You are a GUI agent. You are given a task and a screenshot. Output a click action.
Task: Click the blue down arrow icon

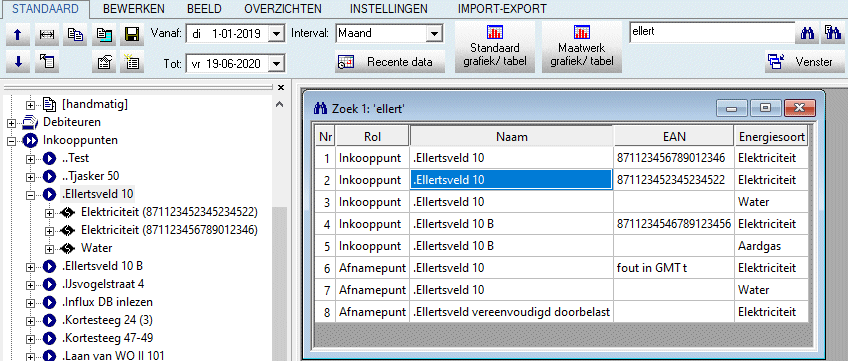(x=18, y=62)
